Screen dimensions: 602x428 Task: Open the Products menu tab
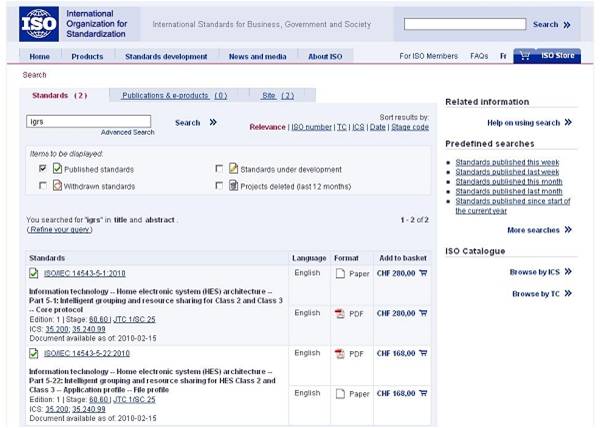click(x=87, y=56)
